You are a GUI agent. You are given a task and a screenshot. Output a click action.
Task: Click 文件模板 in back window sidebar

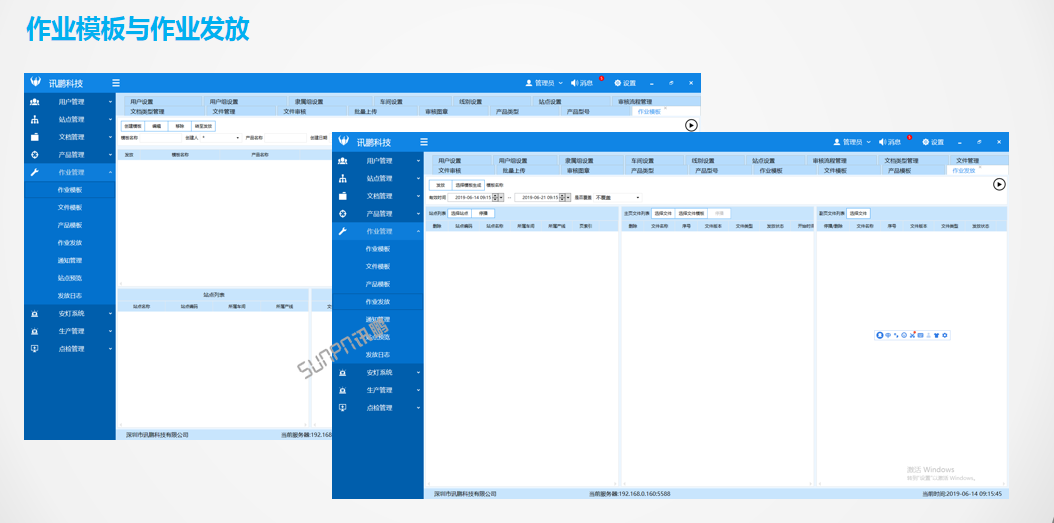pos(70,207)
